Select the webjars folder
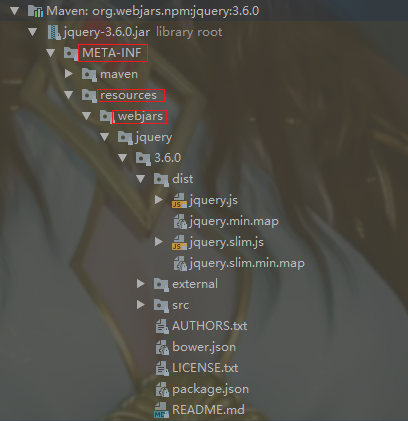Screen dimensions: 408x421 coord(140,116)
